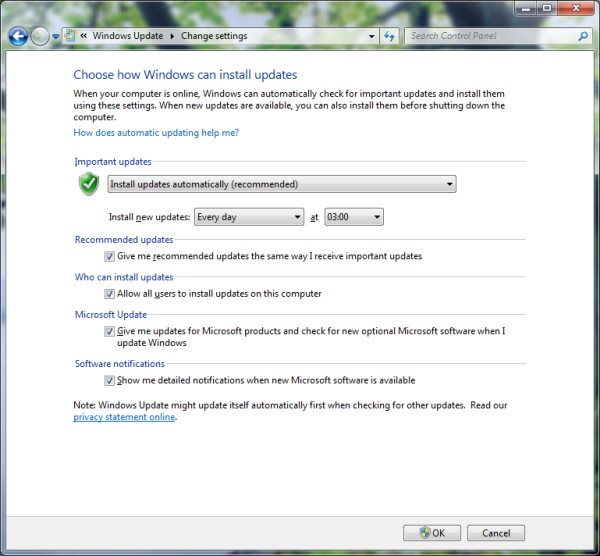Go back with the blue Back arrow
The width and height of the screenshot is (600, 556).
pyautogui.click(x=18, y=37)
